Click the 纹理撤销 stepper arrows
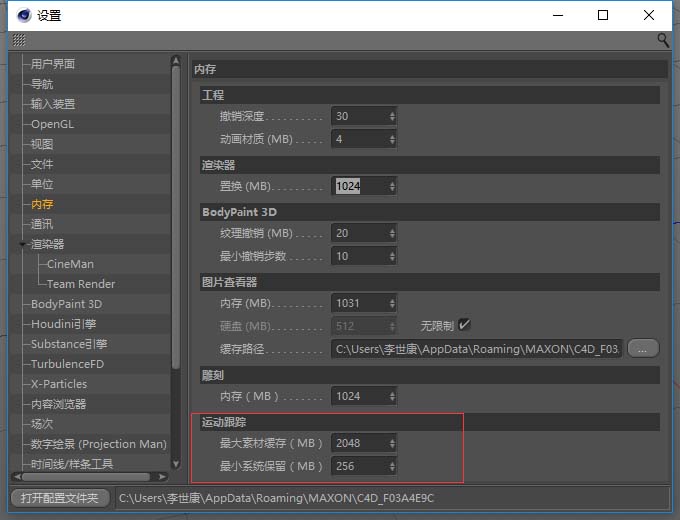This screenshot has width=680, height=520. click(x=392, y=233)
